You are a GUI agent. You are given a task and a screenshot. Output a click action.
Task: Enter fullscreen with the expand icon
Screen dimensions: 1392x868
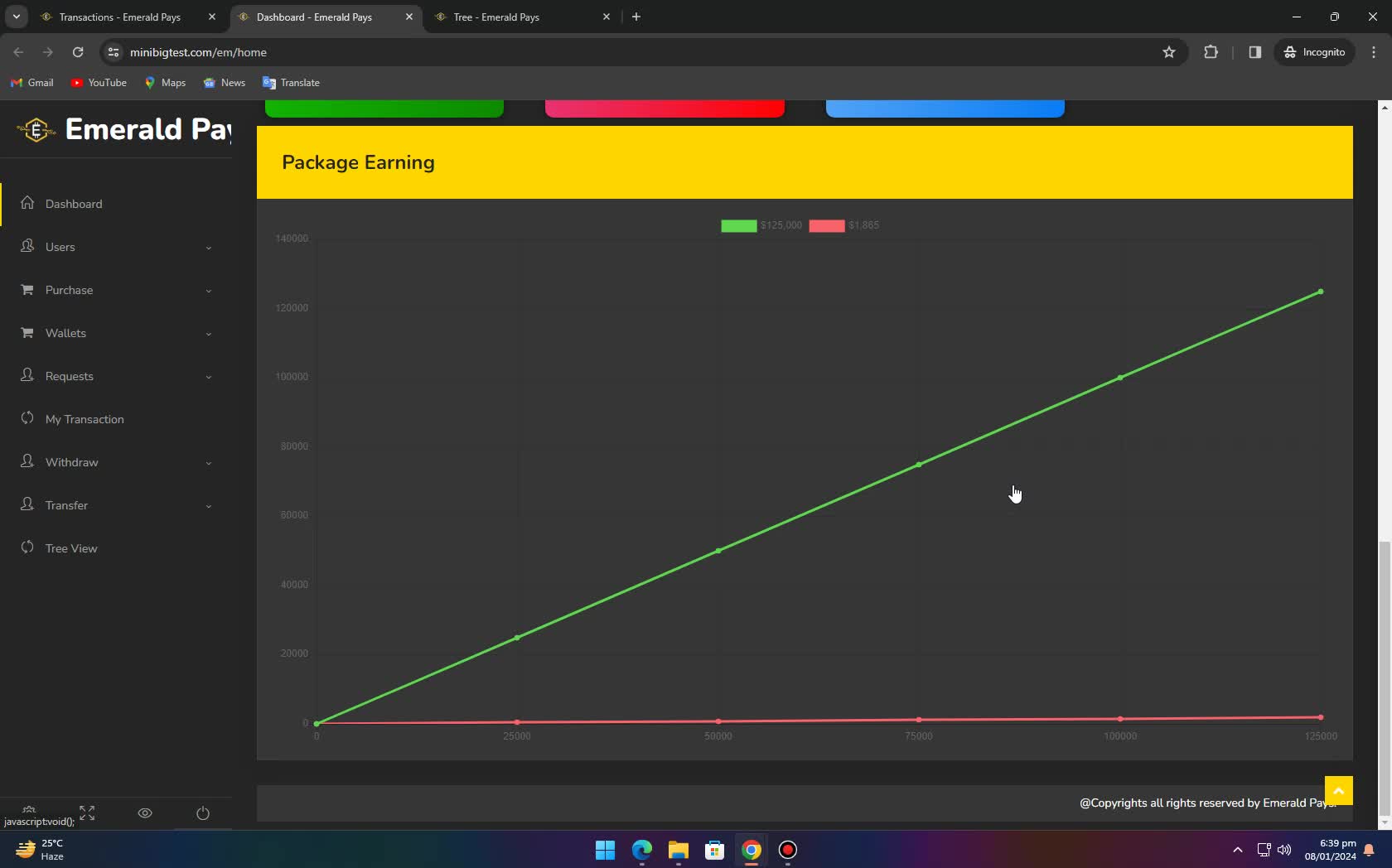point(86,813)
